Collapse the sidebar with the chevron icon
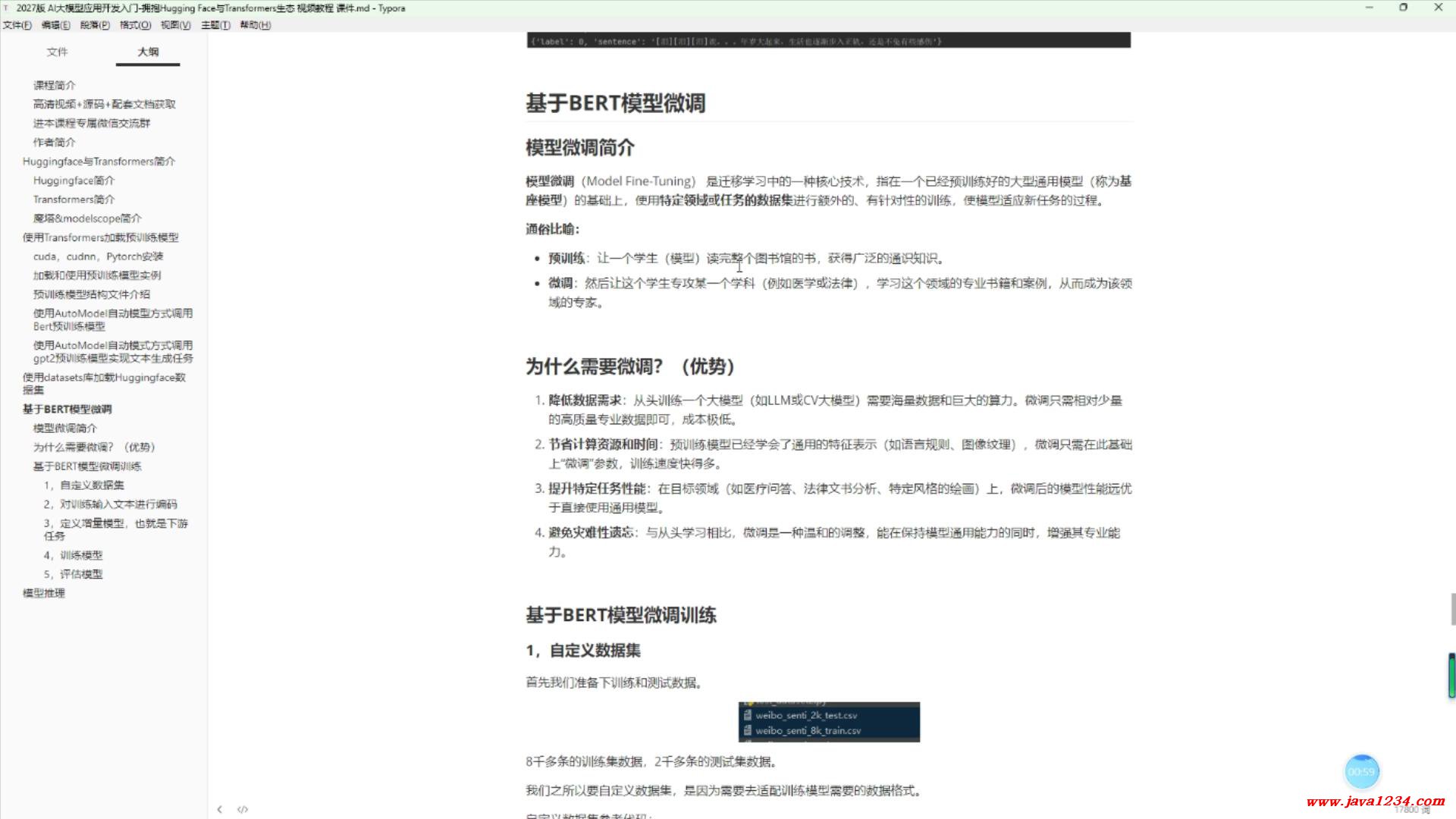 (219, 809)
